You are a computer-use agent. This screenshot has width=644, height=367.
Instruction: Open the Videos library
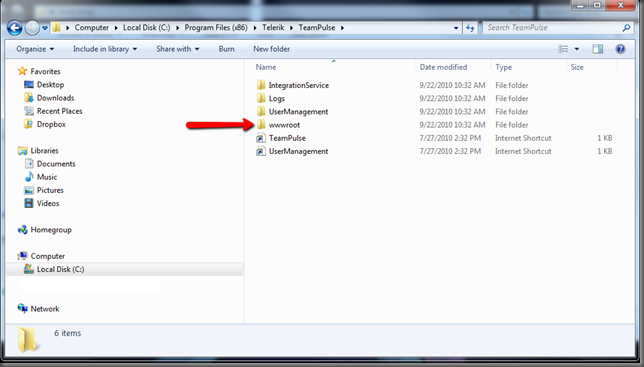[x=48, y=203]
